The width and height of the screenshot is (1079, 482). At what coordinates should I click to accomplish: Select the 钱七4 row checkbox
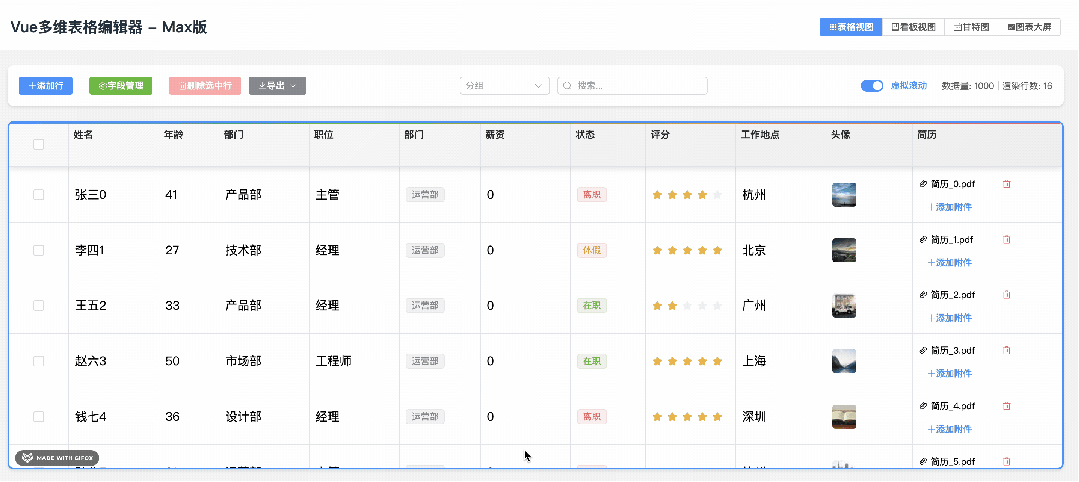click(x=39, y=417)
